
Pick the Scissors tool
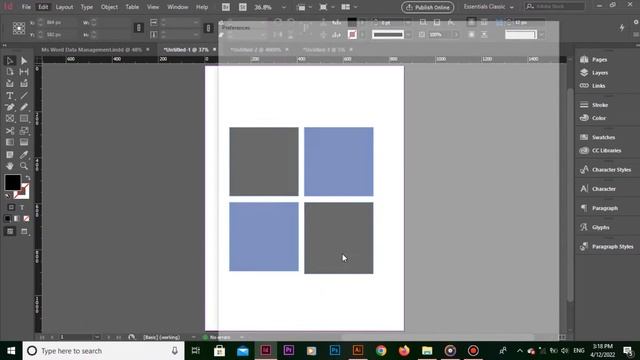point(10,131)
